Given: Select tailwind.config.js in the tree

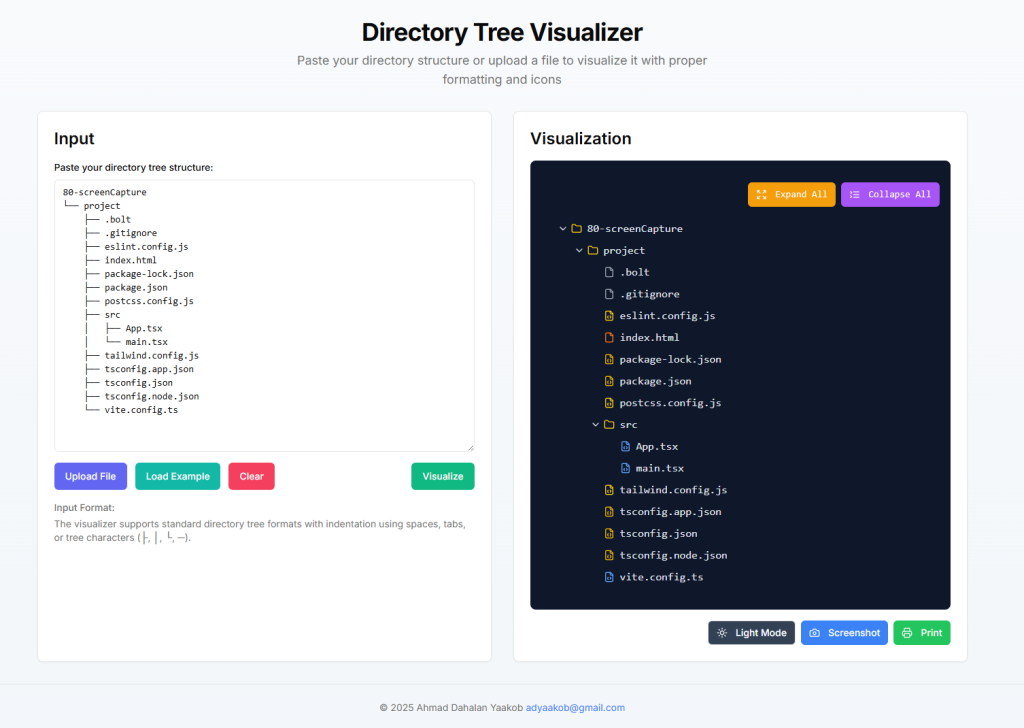Looking at the screenshot, I should click(x=672, y=490).
